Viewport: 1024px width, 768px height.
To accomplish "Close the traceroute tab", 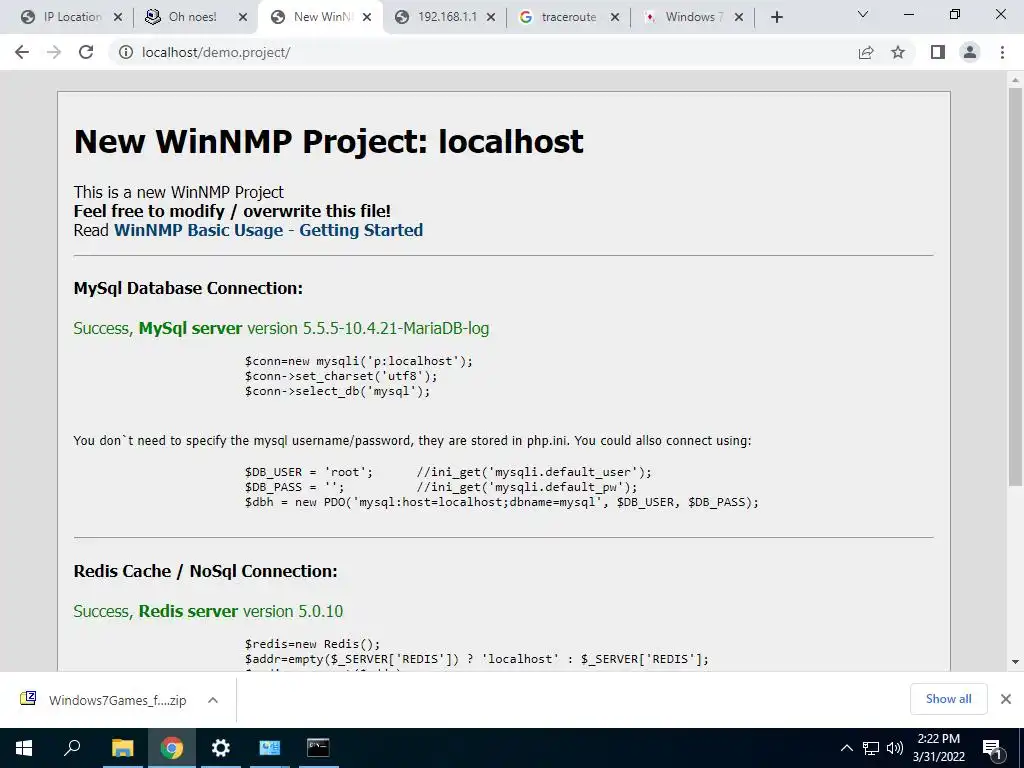I will click(x=615, y=18).
